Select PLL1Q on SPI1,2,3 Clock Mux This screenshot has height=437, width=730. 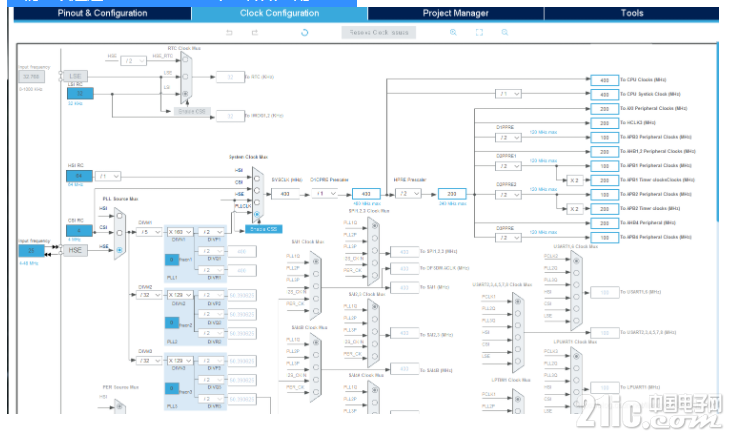(375, 226)
